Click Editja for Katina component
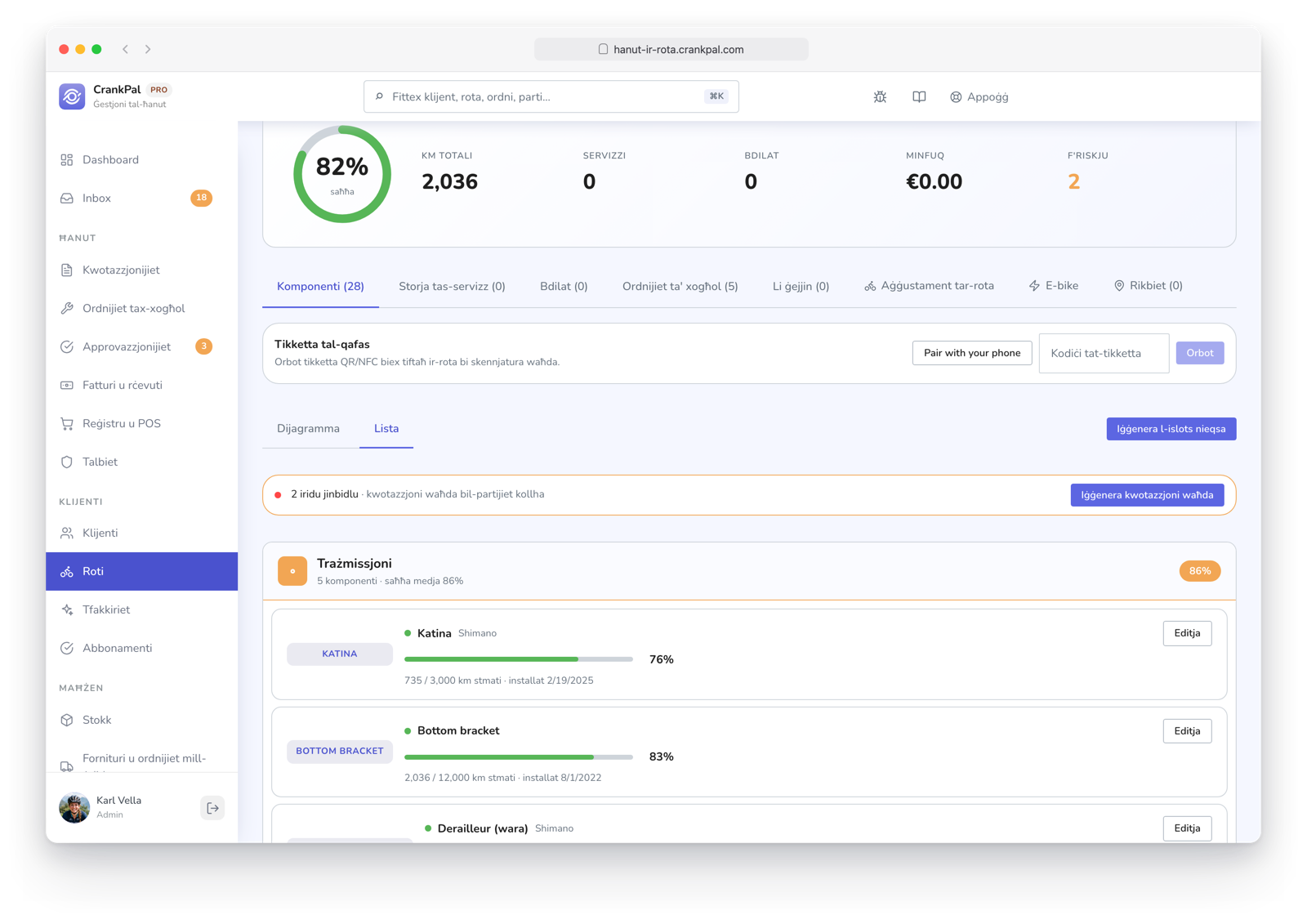 point(1187,633)
